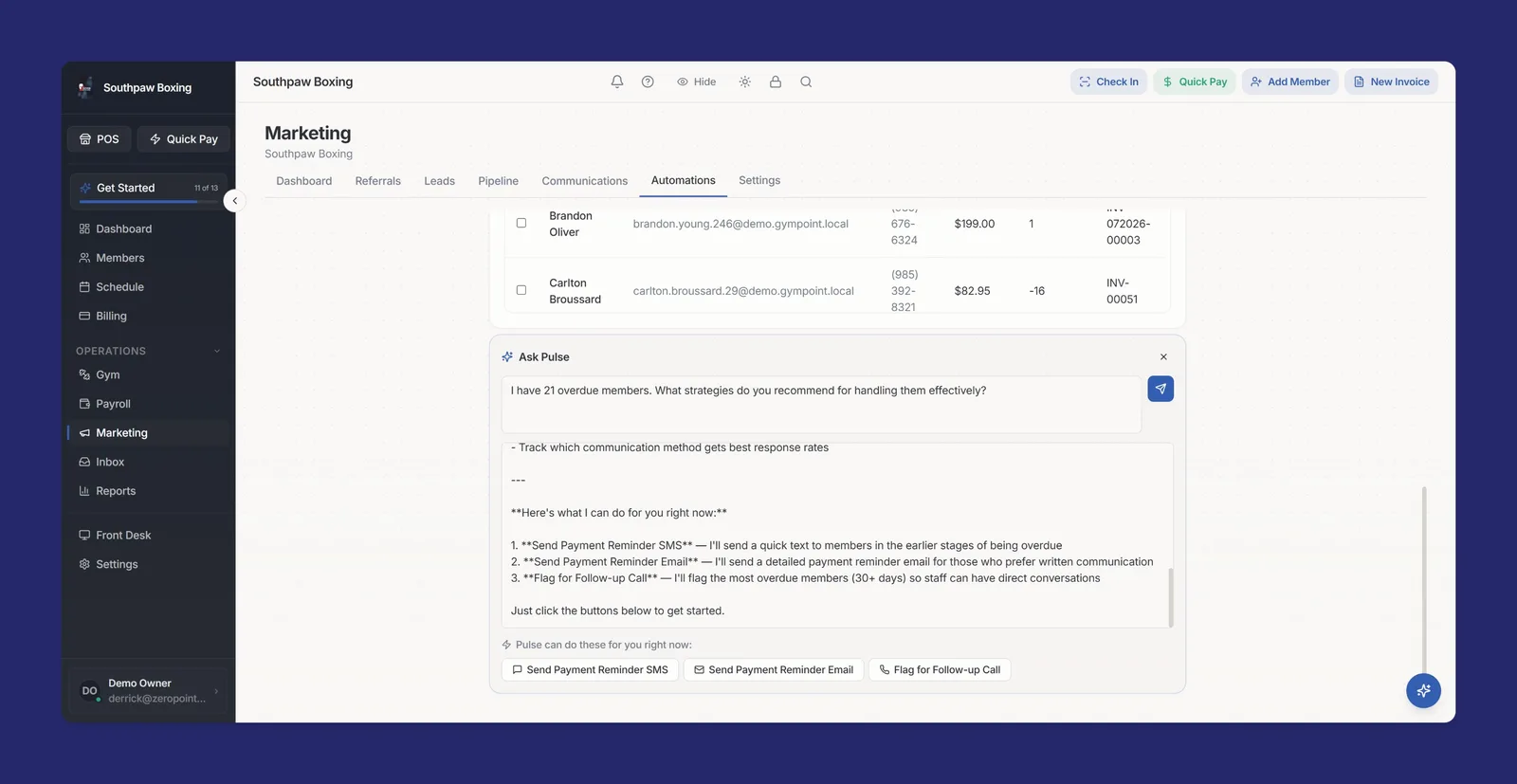
Task: Select the Carlton Broussard row checkbox
Action: (x=521, y=290)
